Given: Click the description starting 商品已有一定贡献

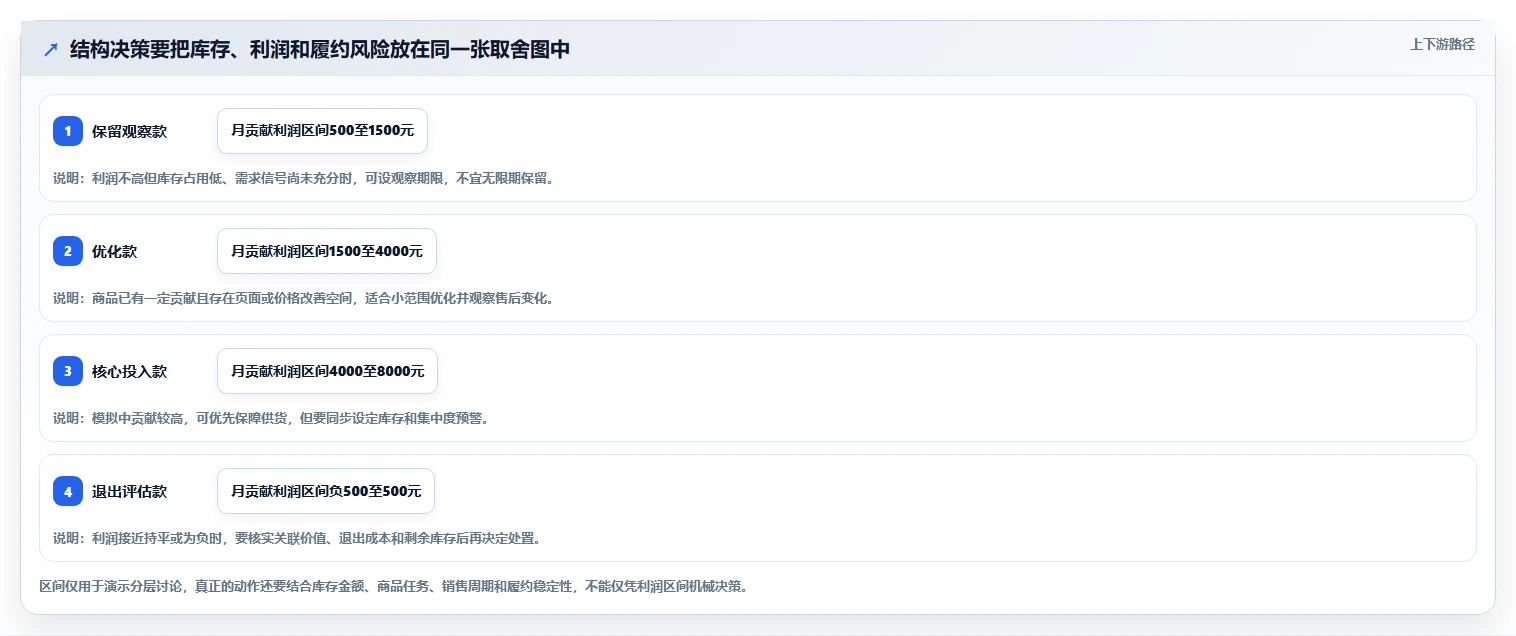Looking at the screenshot, I should click(303, 298).
